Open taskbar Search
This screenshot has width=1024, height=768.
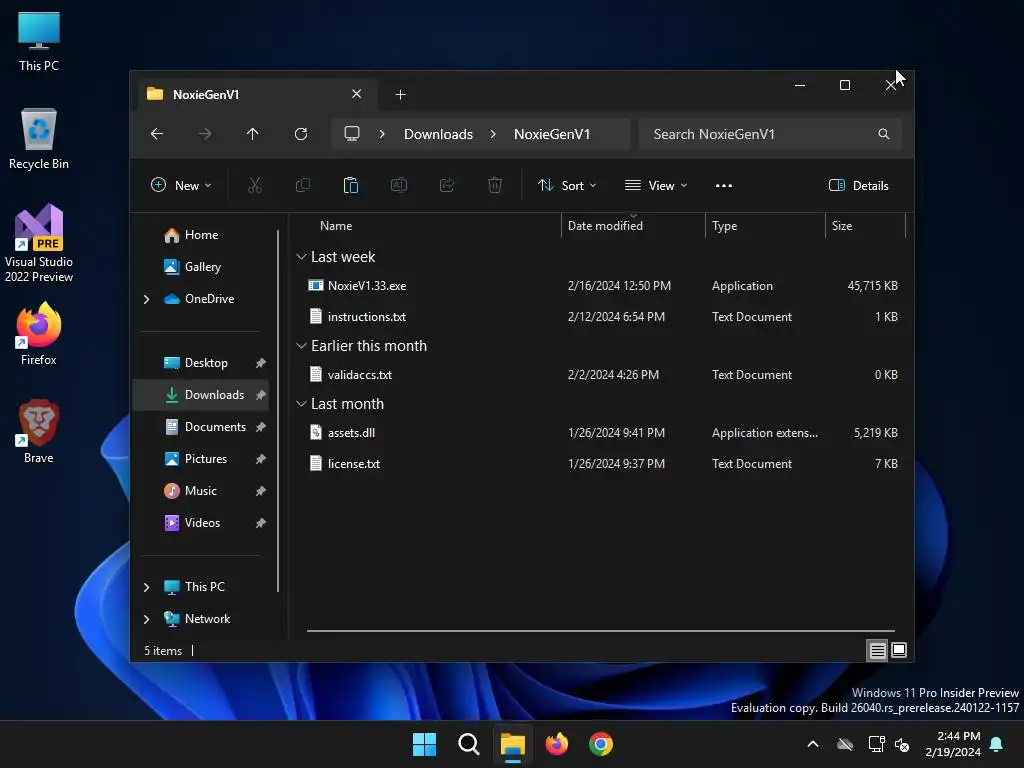pyautogui.click(x=468, y=744)
